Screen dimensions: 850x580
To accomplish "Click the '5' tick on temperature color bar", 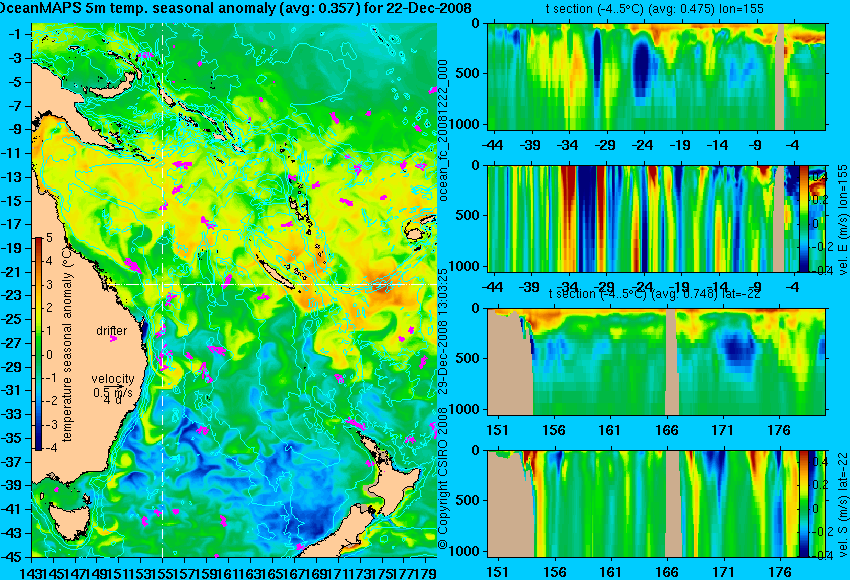I will pyautogui.click(x=49, y=238).
